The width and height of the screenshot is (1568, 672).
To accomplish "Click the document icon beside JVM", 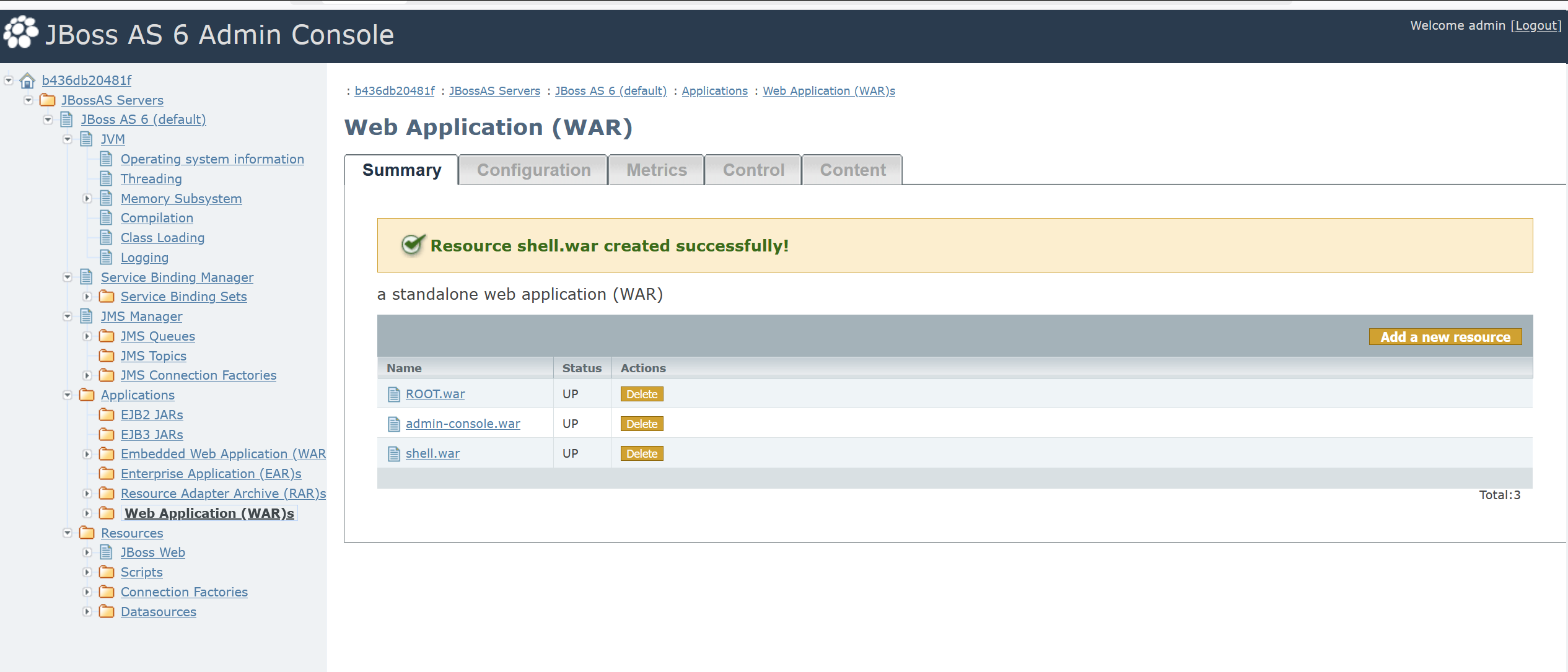I will click(x=87, y=139).
